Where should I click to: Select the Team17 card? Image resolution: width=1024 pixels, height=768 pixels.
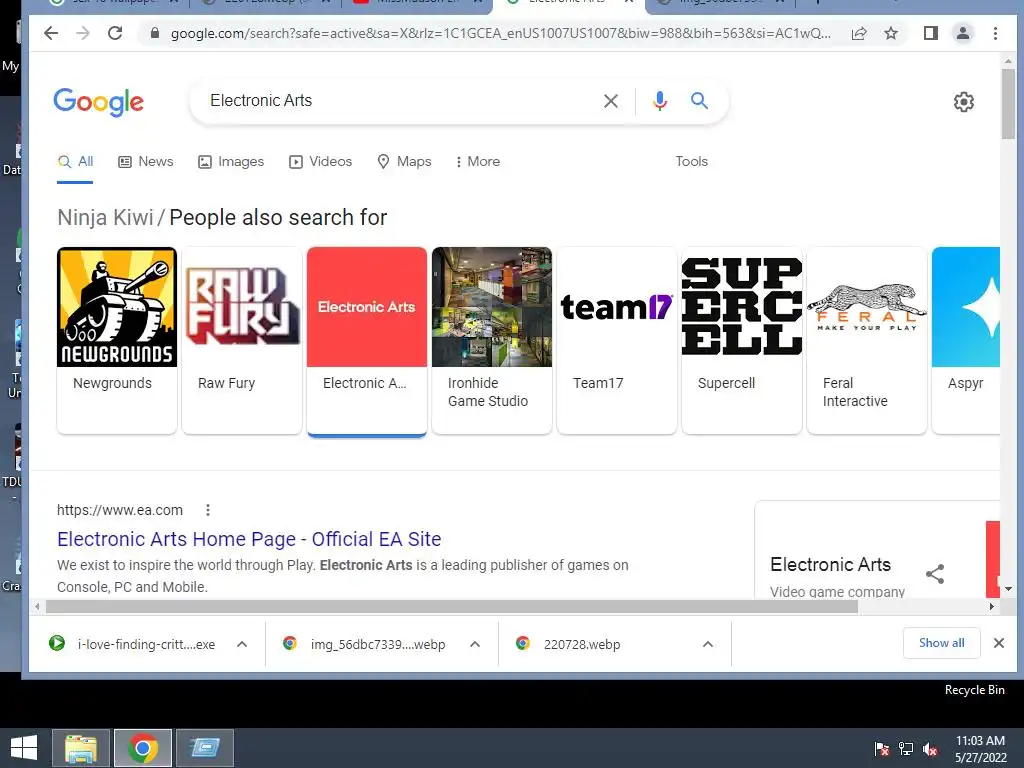[616, 340]
